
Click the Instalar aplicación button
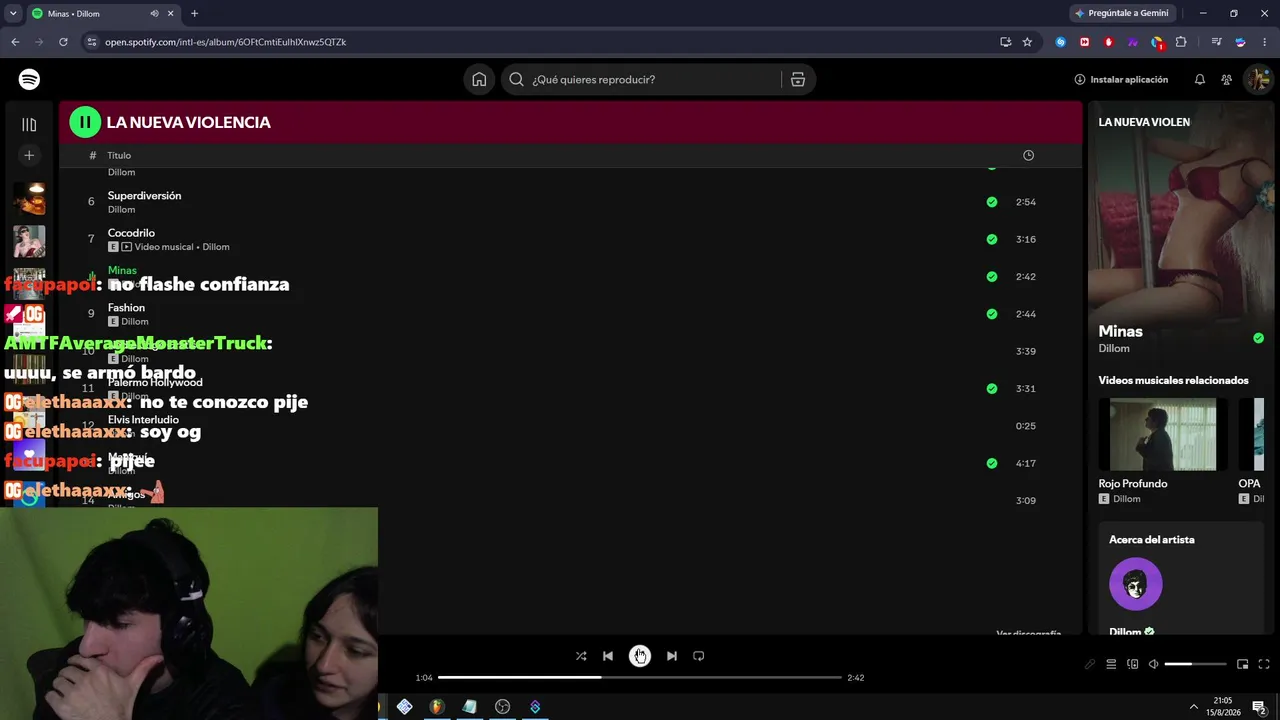pos(1121,79)
